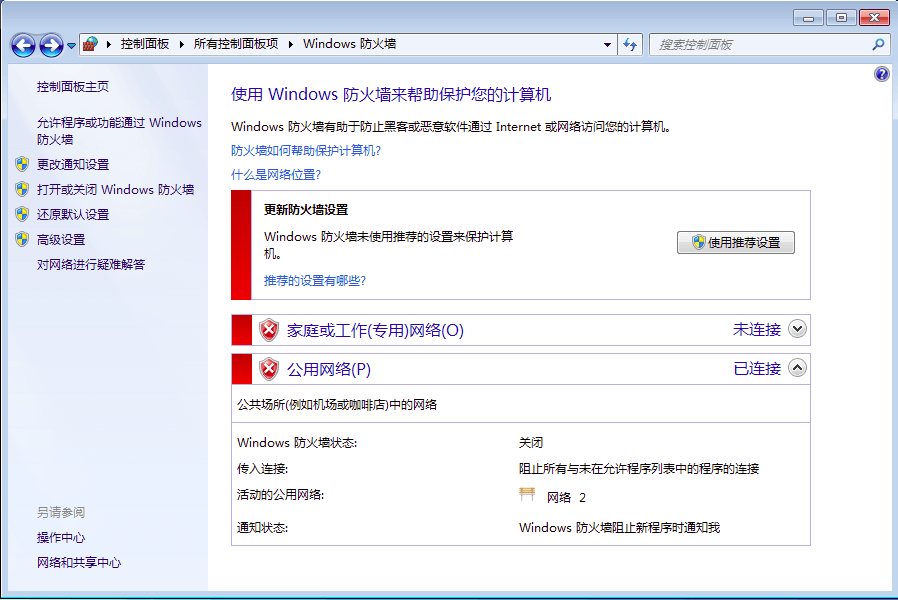This screenshot has height=600, width=898.
Task: Click 已连接 status text
Action: 757,368
